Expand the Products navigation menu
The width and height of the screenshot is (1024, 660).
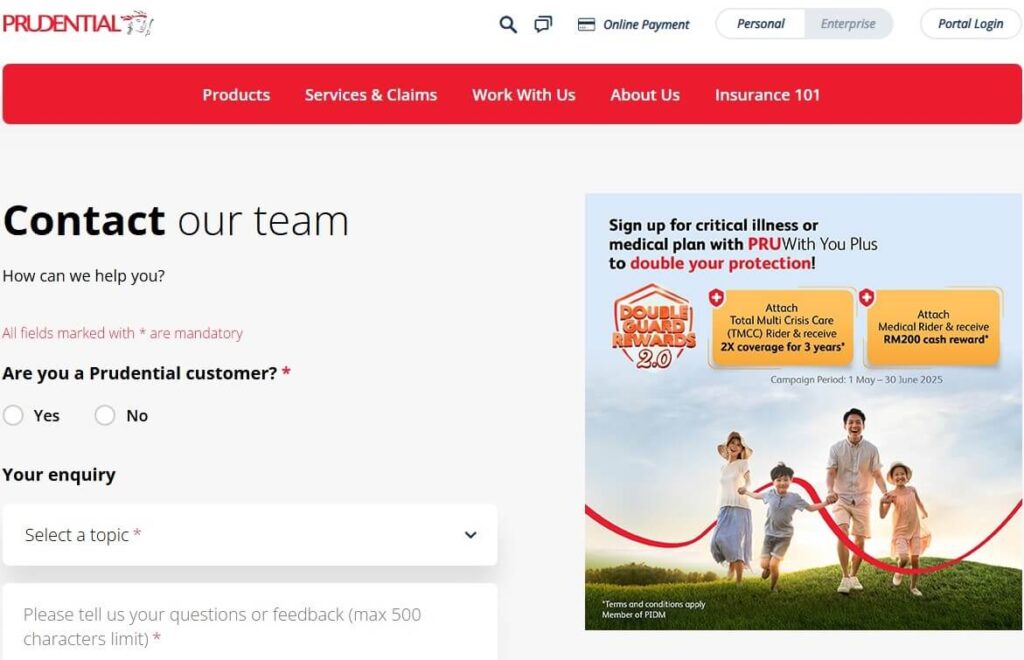pyautogui.click(x=236, y=94)
